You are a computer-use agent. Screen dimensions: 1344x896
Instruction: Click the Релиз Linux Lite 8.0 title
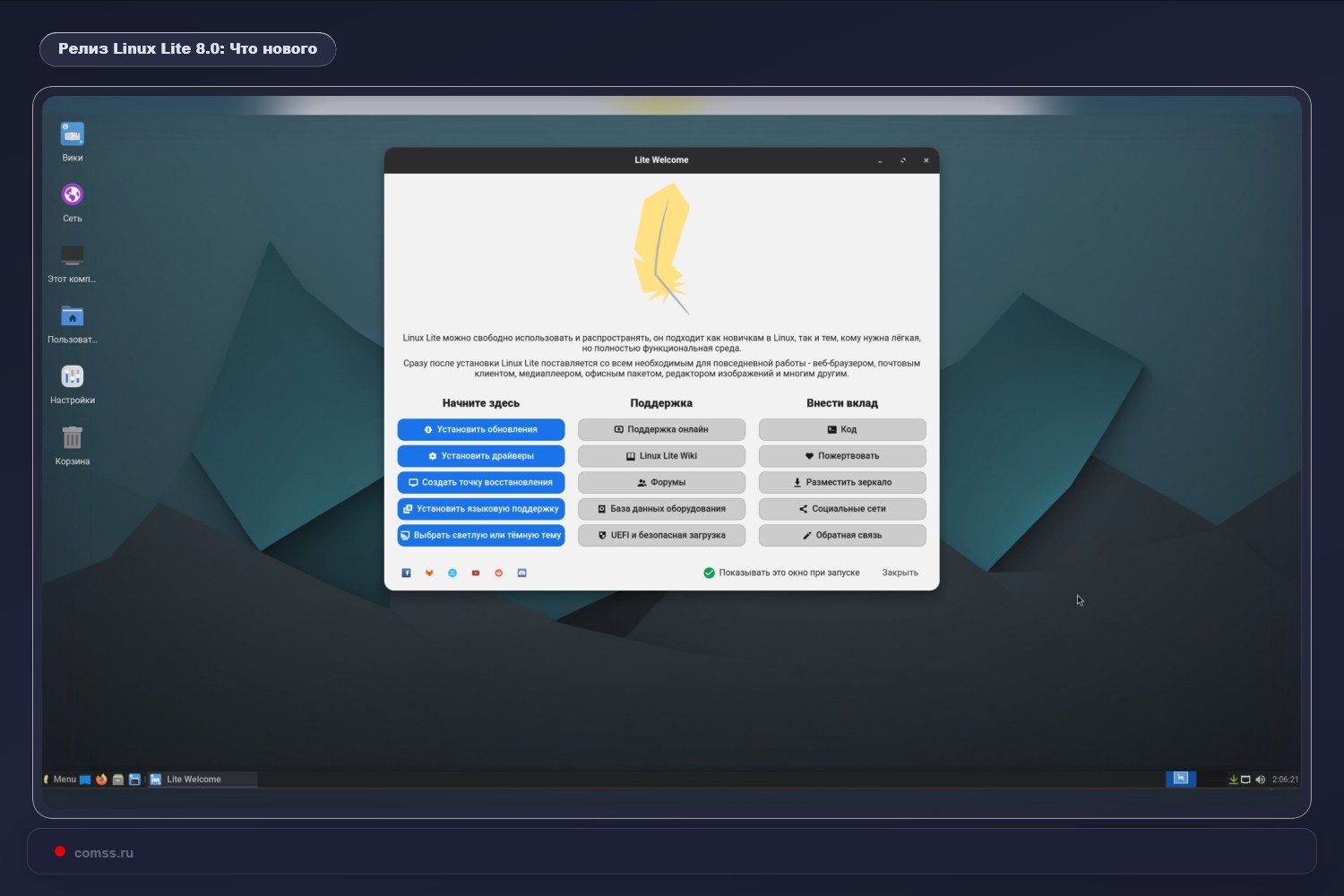187,49
